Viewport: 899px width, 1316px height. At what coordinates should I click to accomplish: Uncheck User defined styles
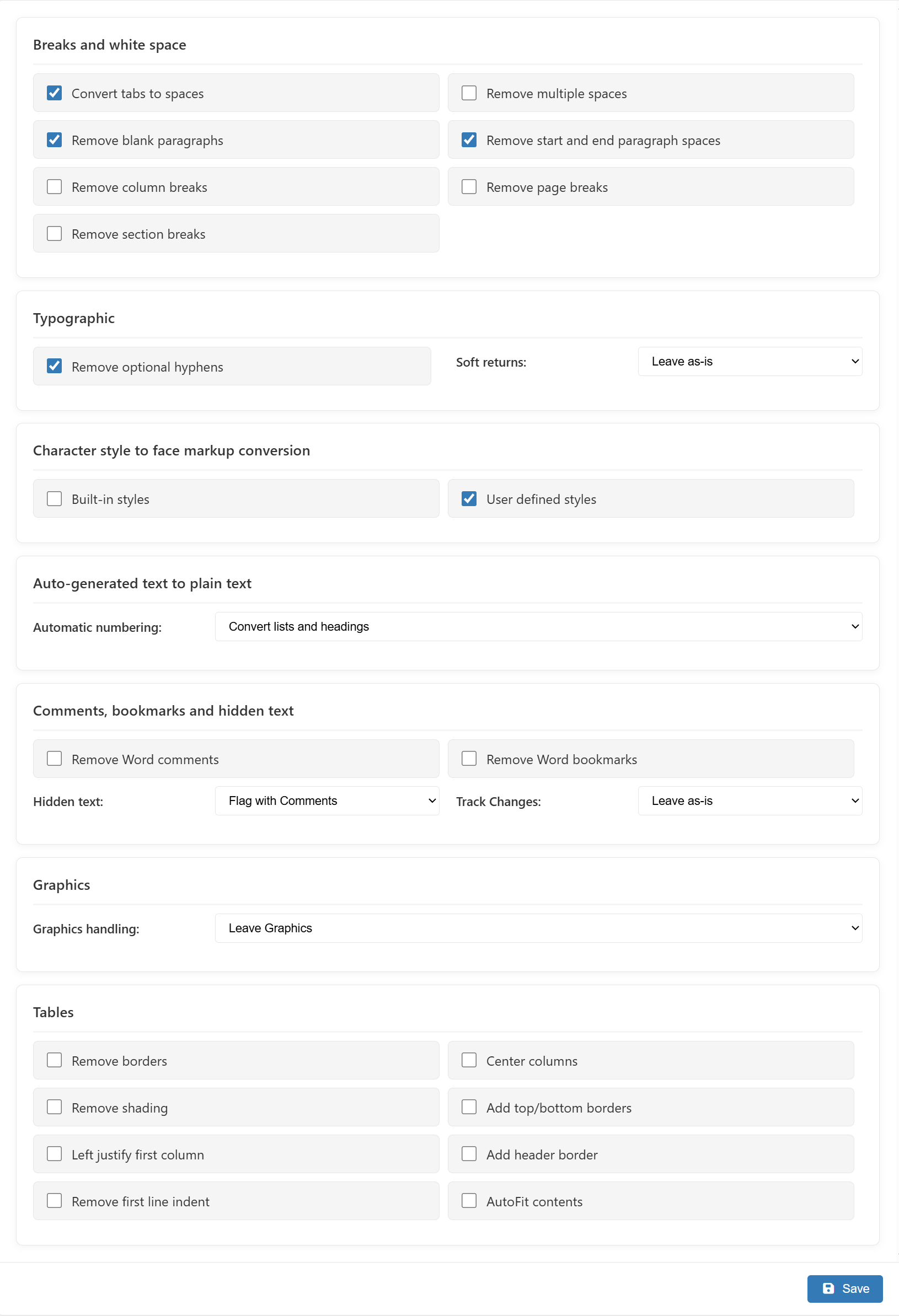click(469, 499)
